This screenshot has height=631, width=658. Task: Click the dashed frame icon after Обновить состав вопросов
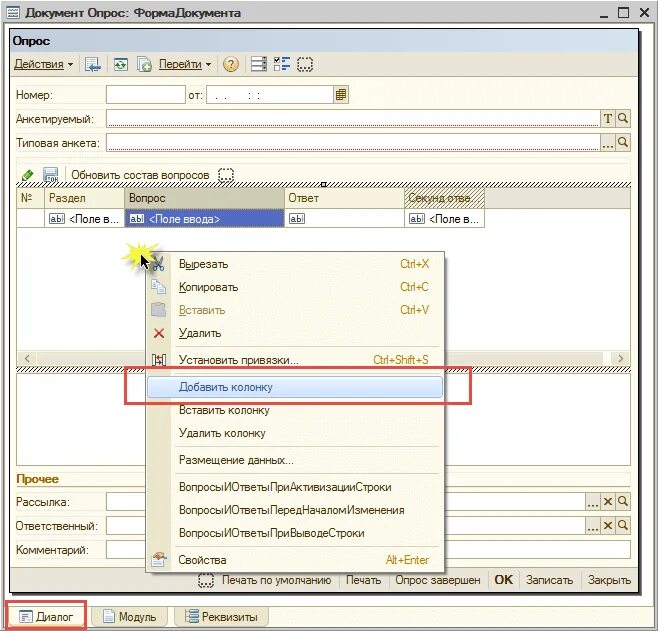226,175
